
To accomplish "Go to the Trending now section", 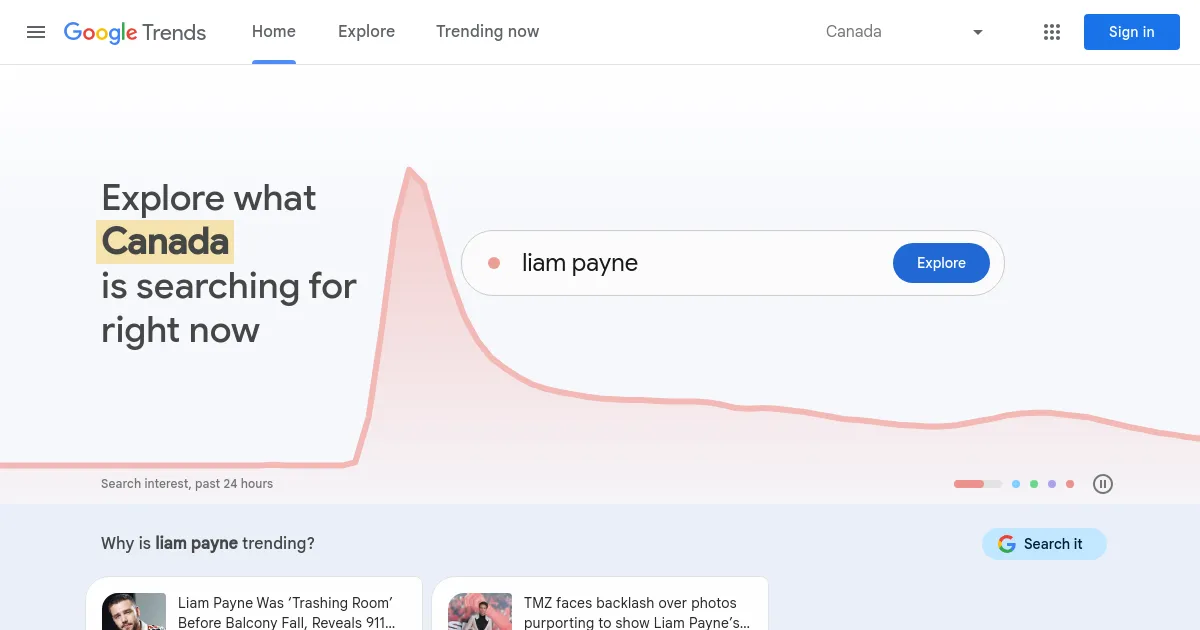I will click(487, 31).
